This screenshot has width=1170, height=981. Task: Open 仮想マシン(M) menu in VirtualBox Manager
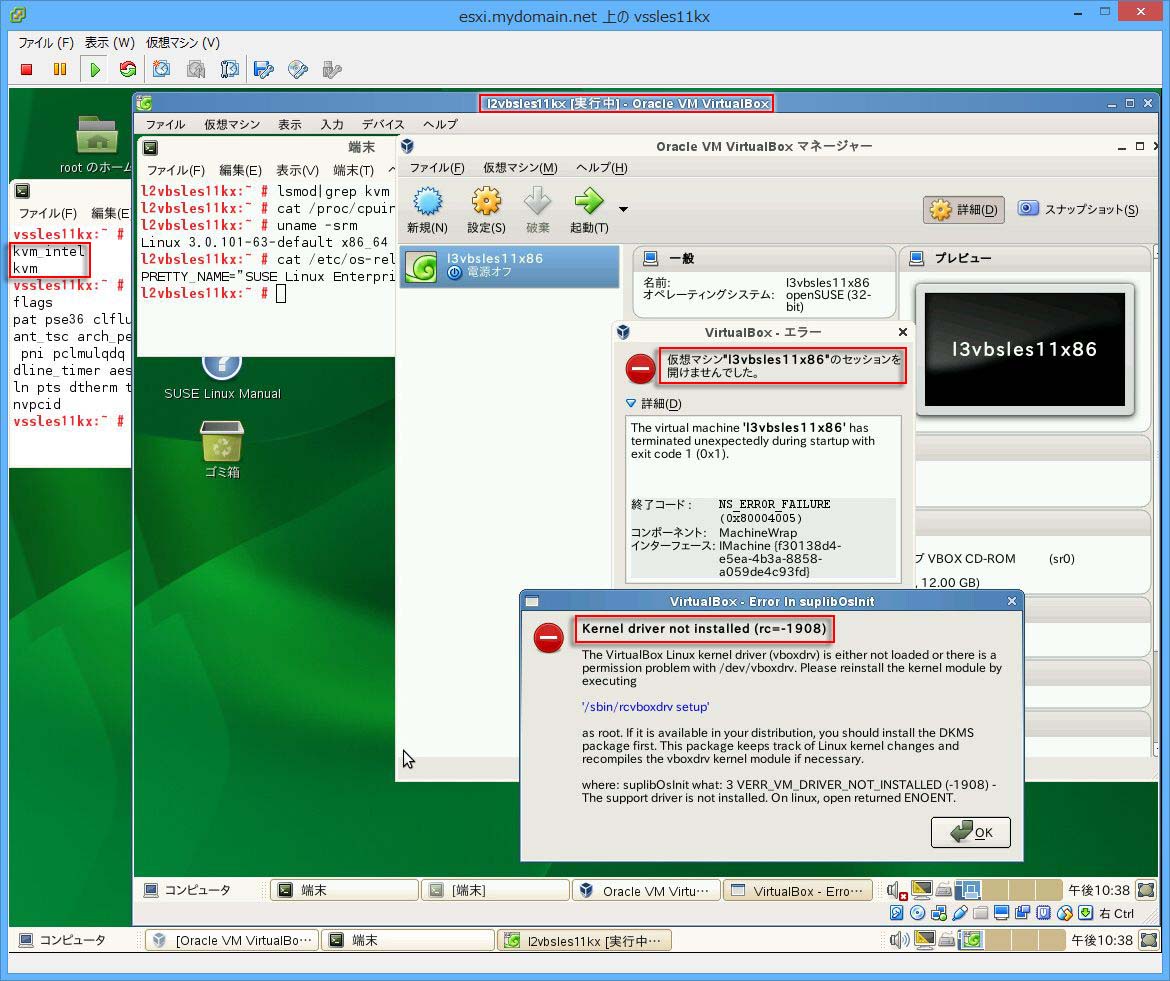(520, 168)
